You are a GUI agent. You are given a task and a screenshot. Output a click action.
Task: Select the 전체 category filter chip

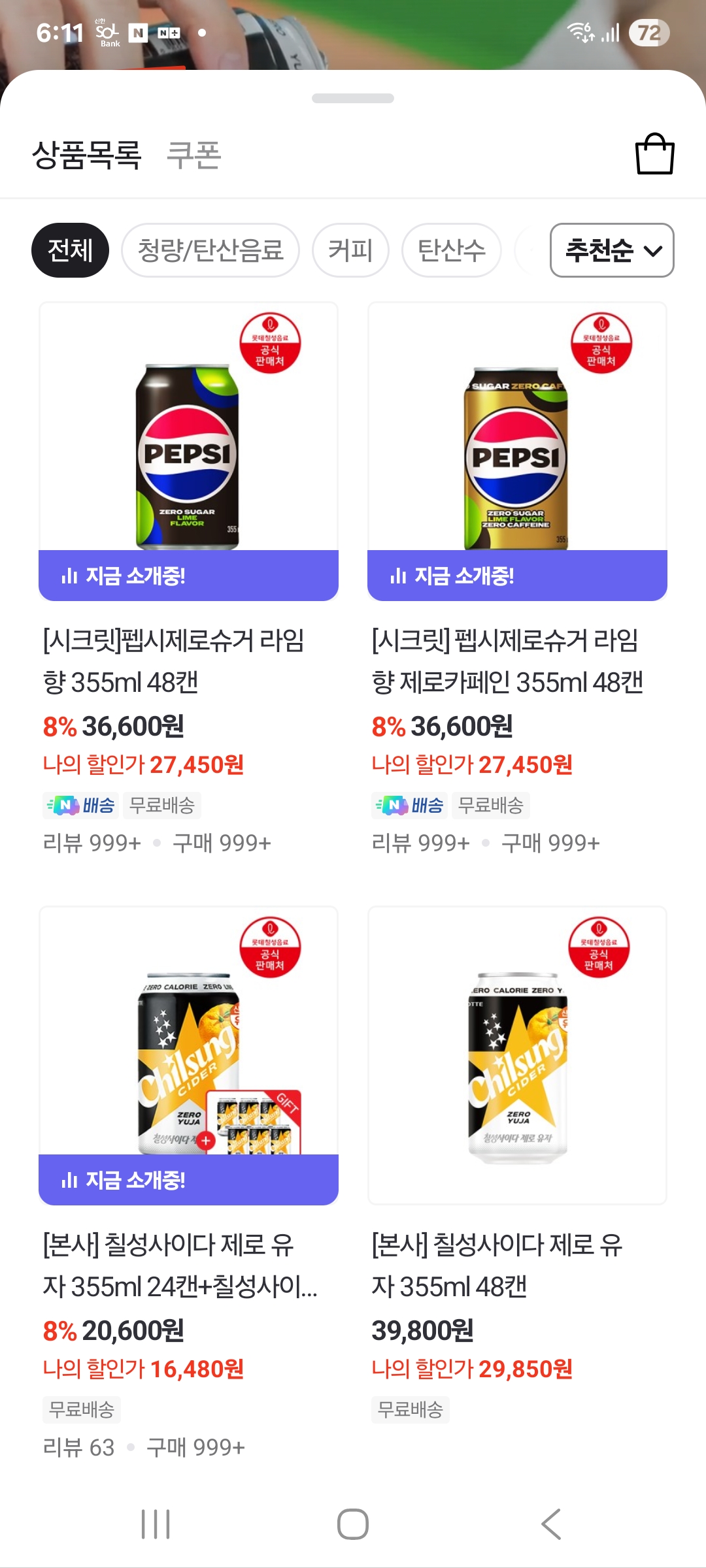(x=70, y=250)
